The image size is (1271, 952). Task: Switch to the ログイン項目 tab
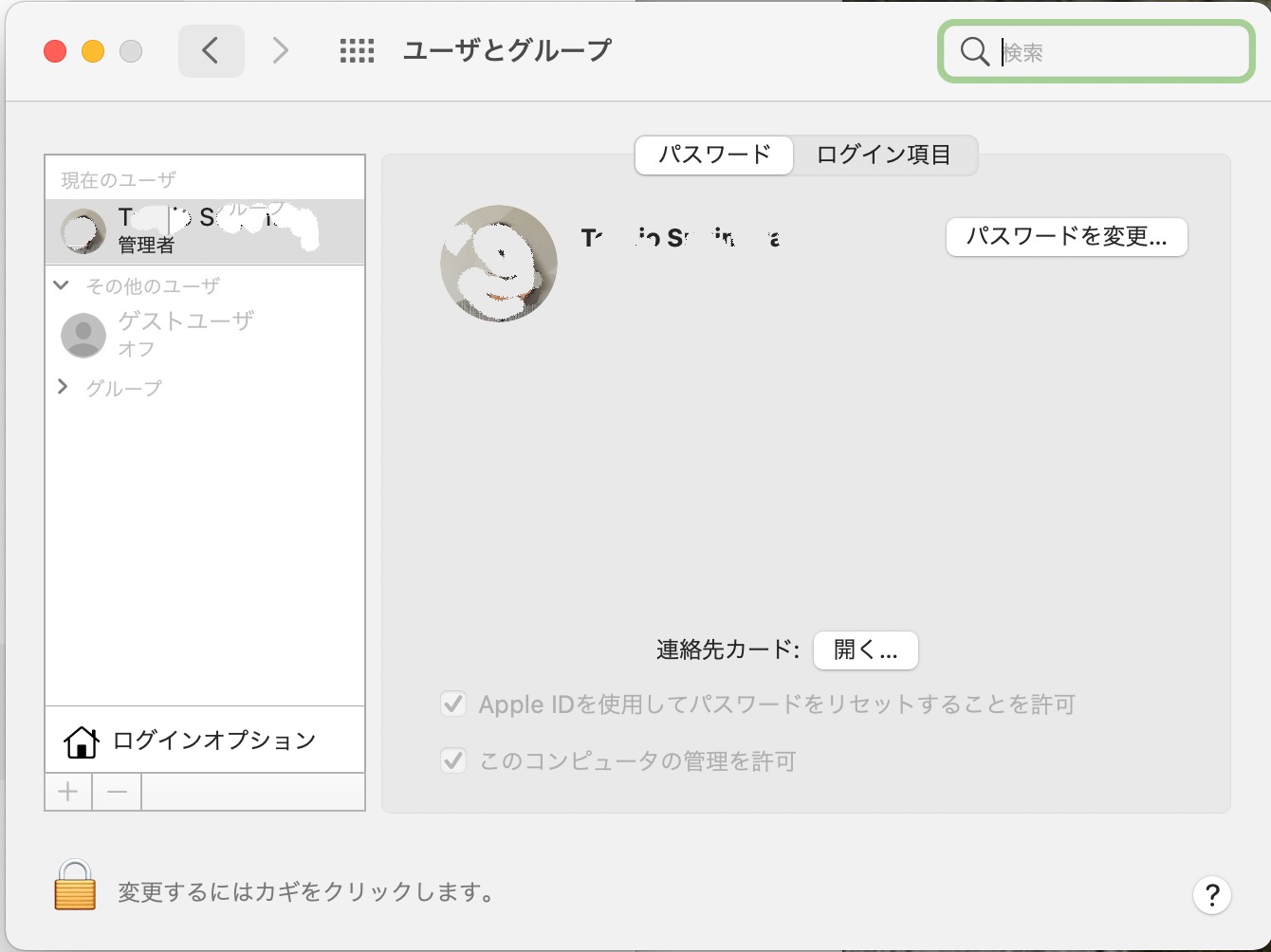[883, 155]
